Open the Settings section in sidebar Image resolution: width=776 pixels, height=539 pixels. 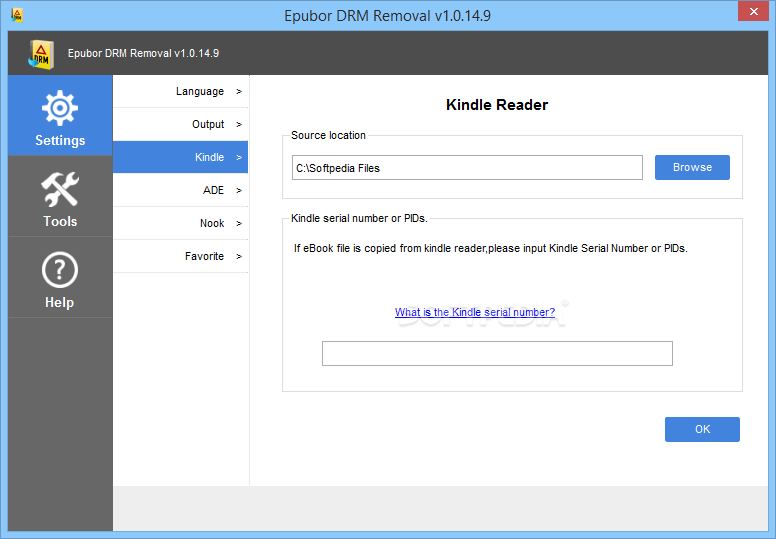60,115
